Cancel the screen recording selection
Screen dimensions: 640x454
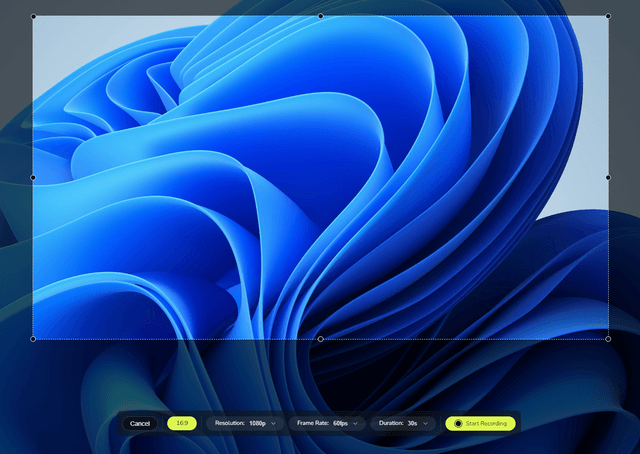(x=140, y=423)
